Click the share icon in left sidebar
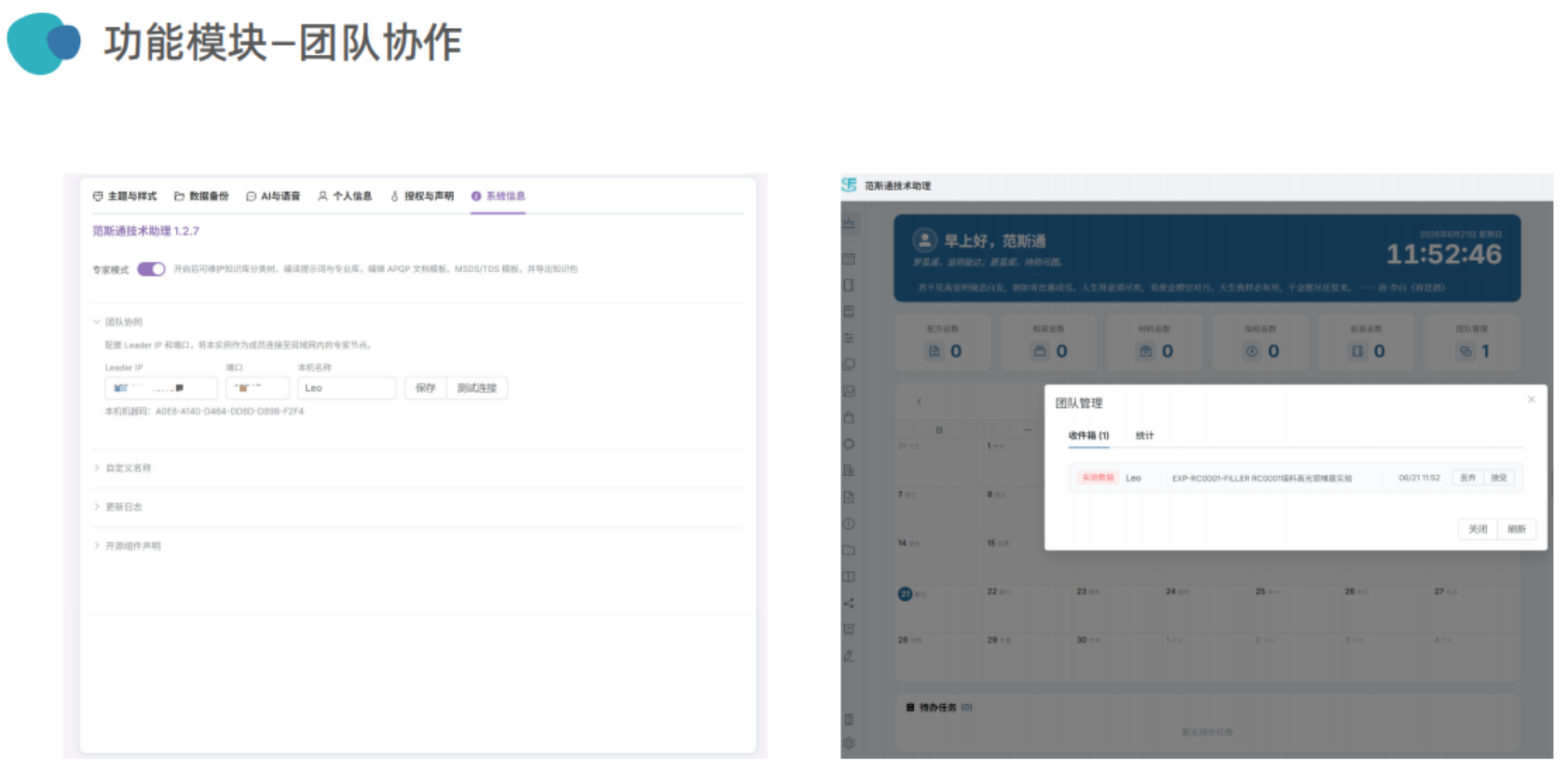The image size is (1568, 774). pos(849,604)
